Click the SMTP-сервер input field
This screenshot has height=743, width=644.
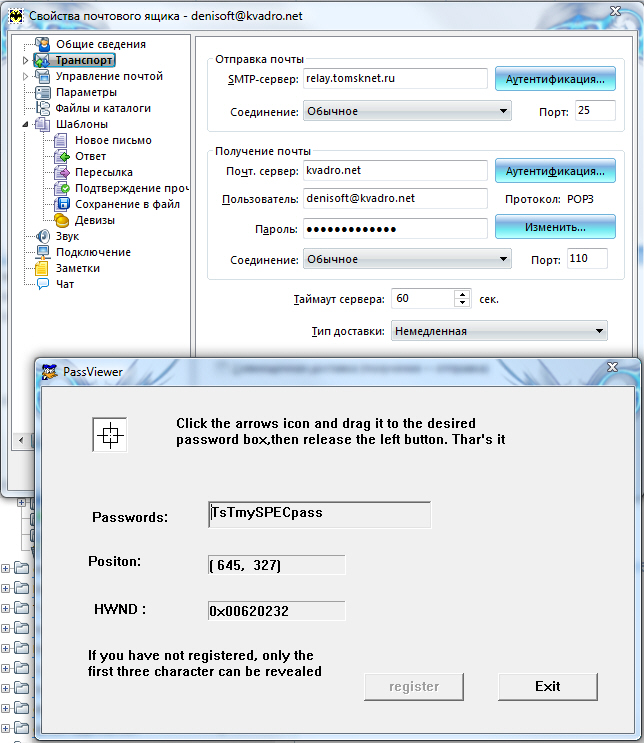(x=394, y=78)
